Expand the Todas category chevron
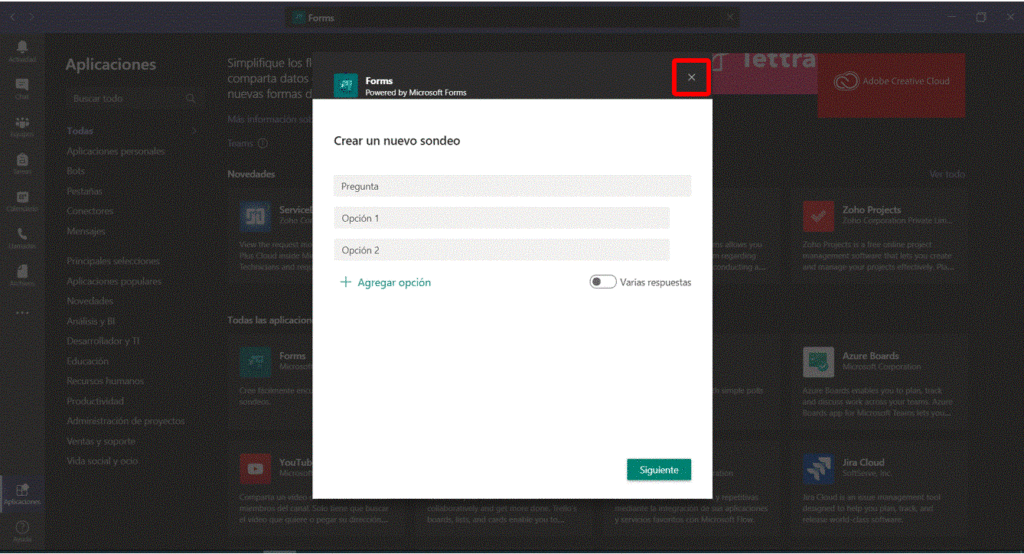Image resolution: width=1024 pixels, height=554 pixels. (x=193, y=131)
